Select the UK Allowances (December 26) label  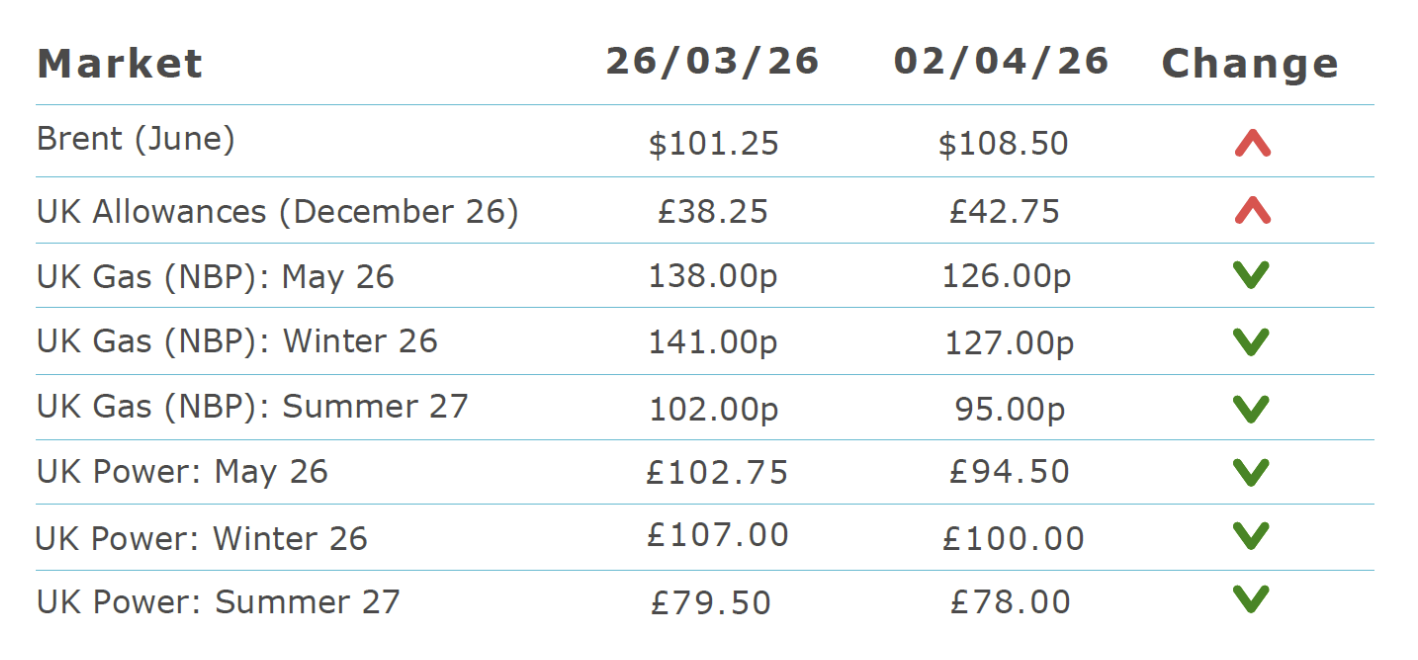point(278,212)
